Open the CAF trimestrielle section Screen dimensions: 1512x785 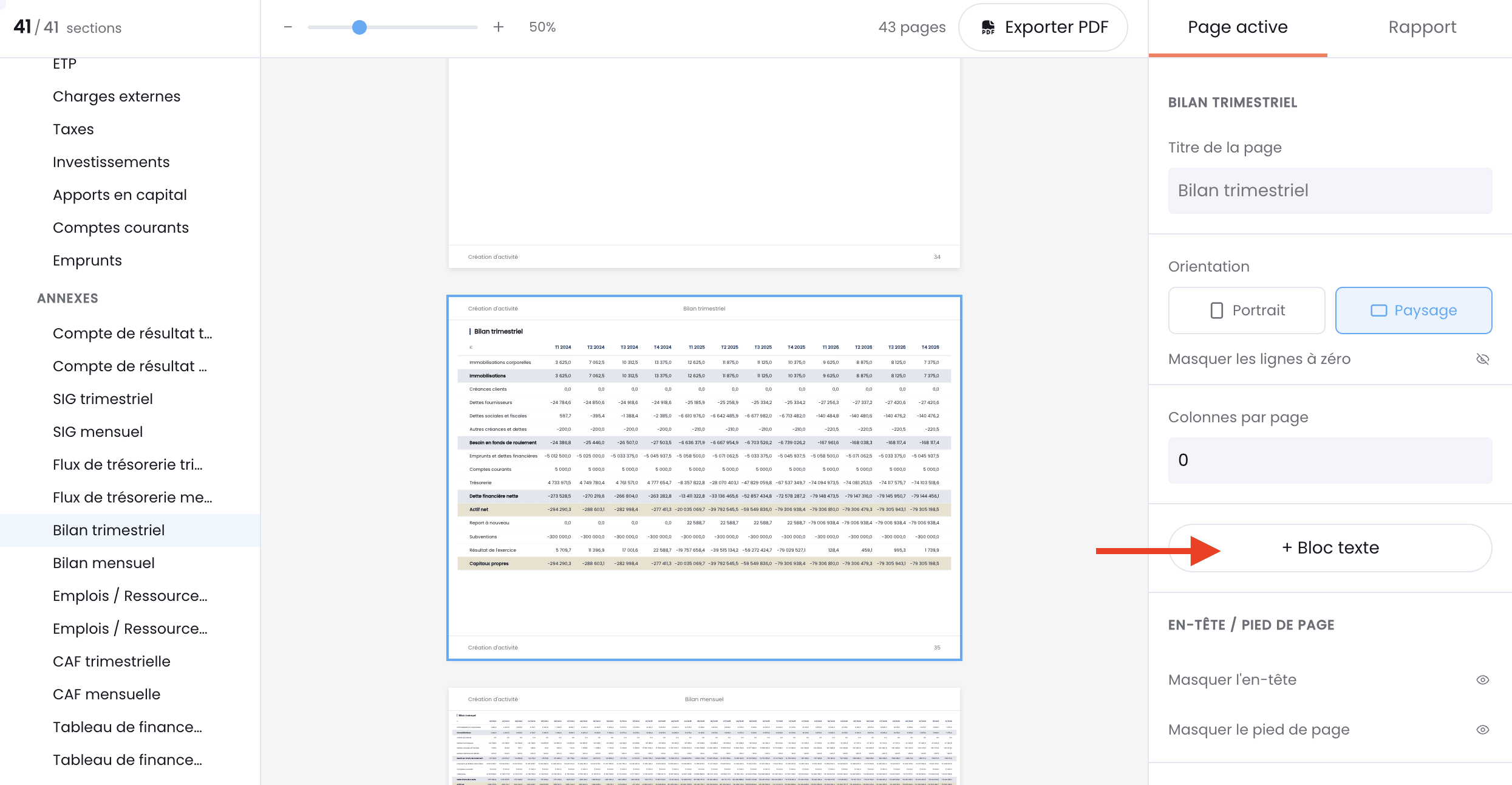(x=112, y=662)
